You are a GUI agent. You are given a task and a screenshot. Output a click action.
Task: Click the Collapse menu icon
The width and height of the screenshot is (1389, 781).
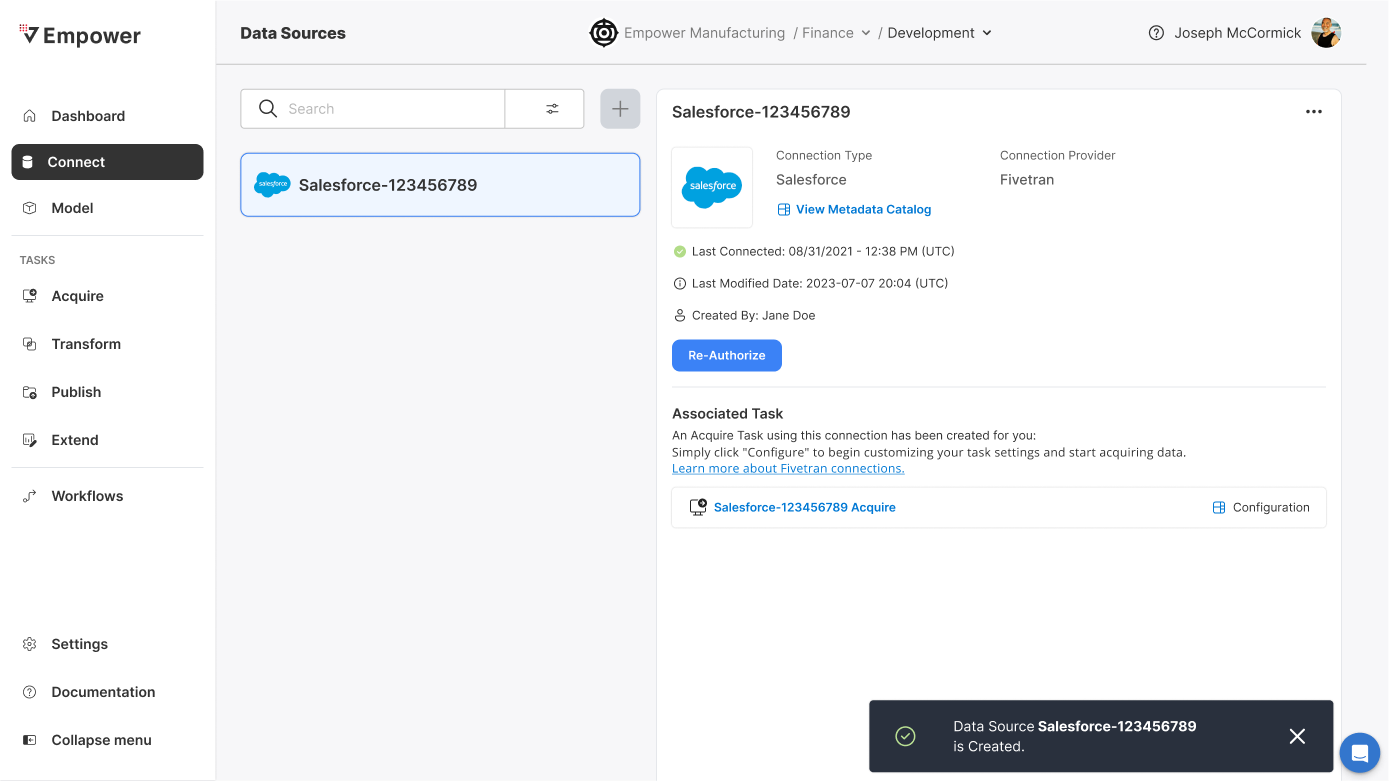click(30, 740)
